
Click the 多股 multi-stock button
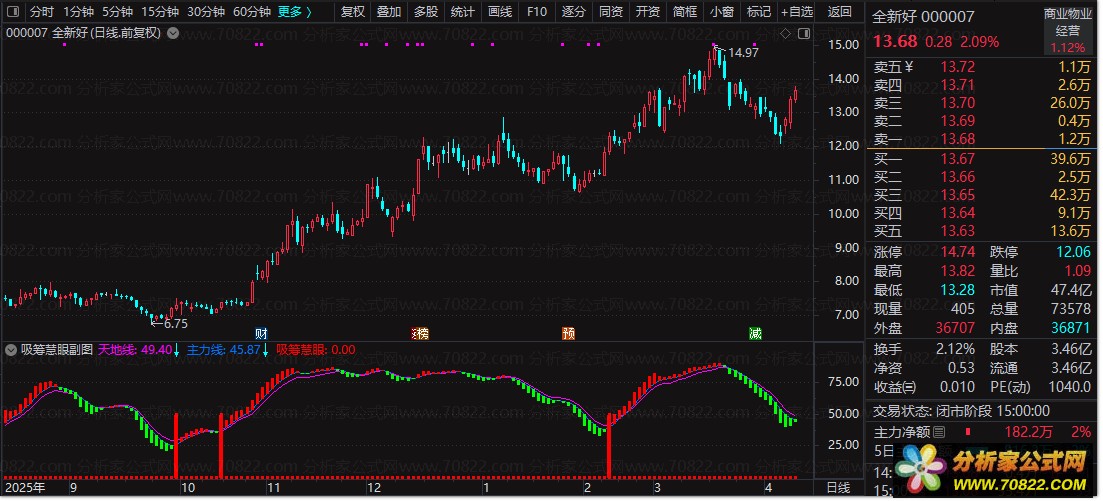[426, 11]
